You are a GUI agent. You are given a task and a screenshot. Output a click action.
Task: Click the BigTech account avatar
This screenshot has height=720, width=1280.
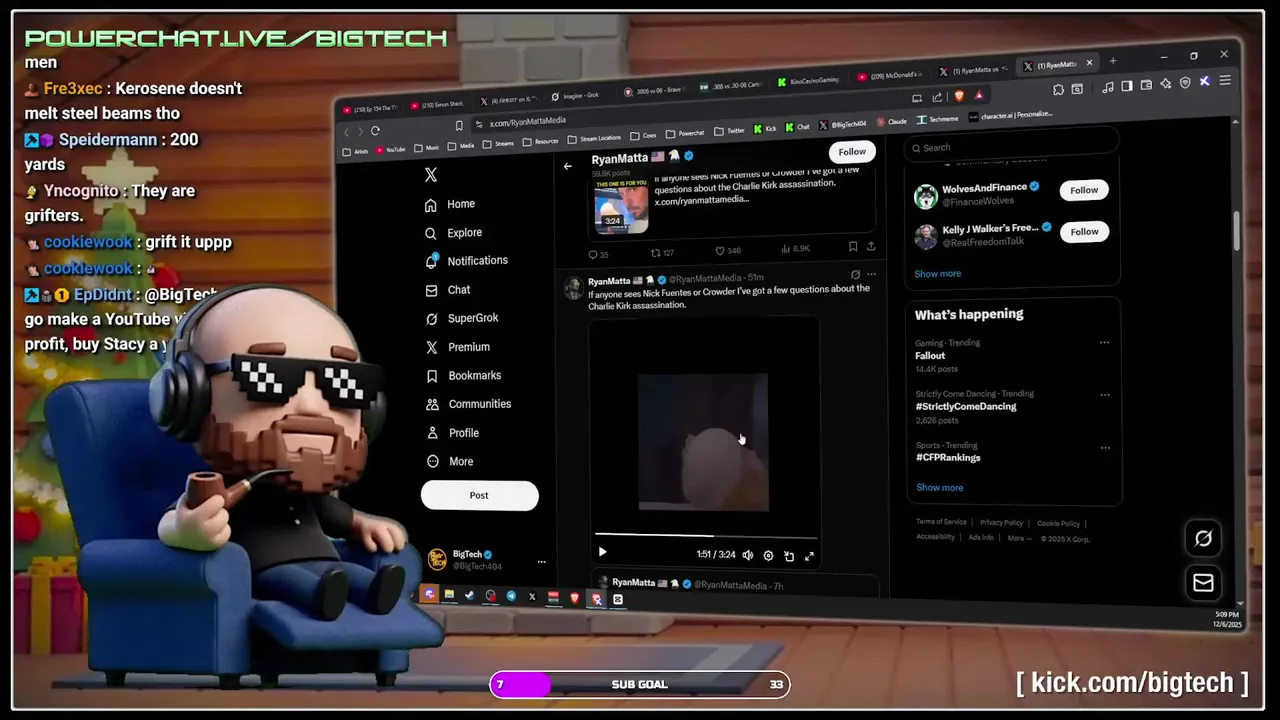(x=437, y=560)
